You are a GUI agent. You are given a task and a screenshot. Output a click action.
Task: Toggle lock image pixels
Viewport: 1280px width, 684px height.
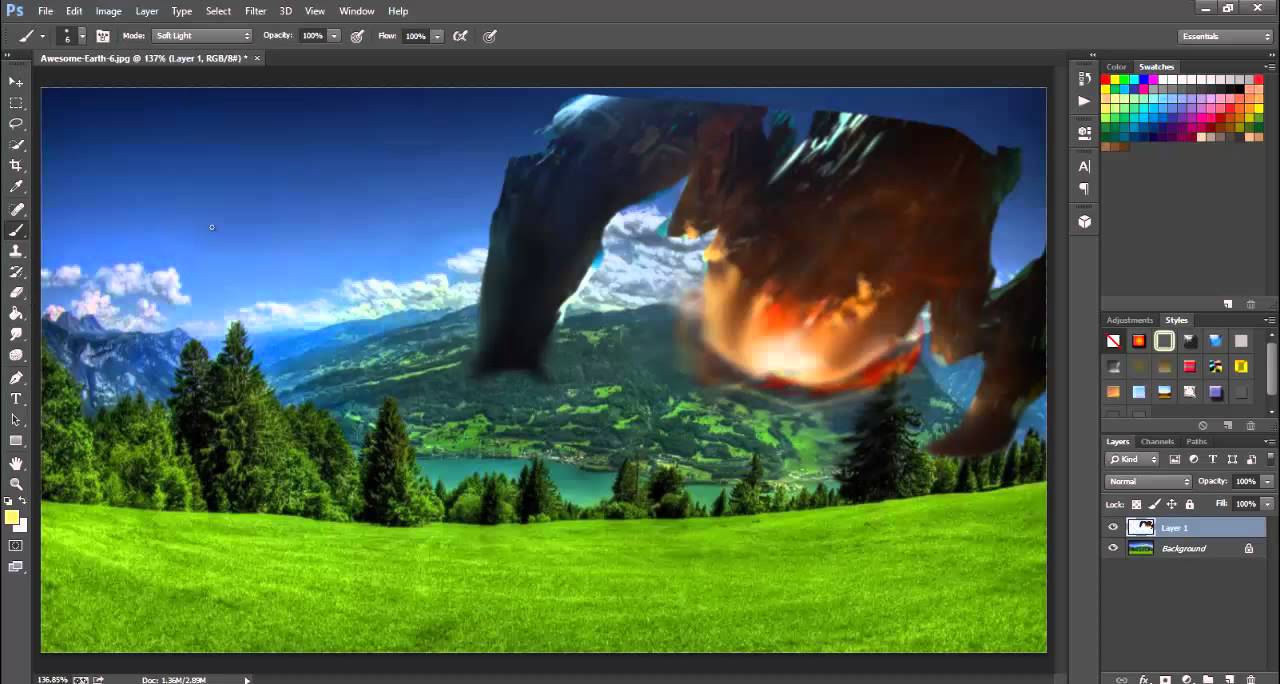[x=1154, y=504]
